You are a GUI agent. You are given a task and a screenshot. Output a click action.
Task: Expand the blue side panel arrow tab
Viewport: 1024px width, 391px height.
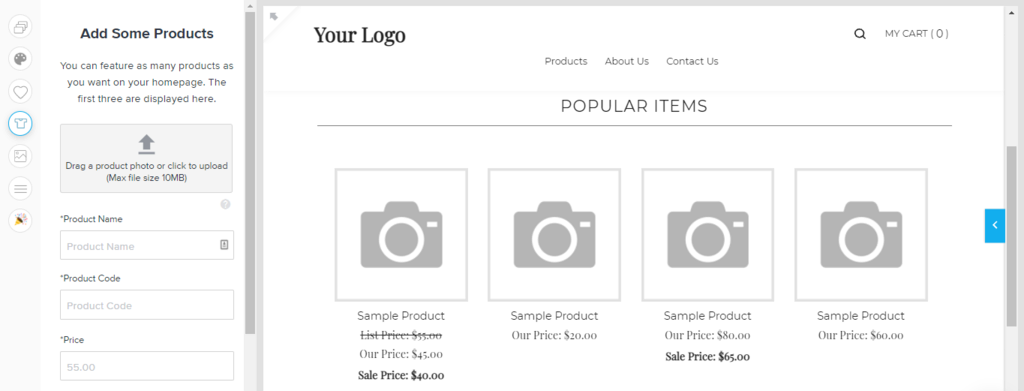coord(995,225)
